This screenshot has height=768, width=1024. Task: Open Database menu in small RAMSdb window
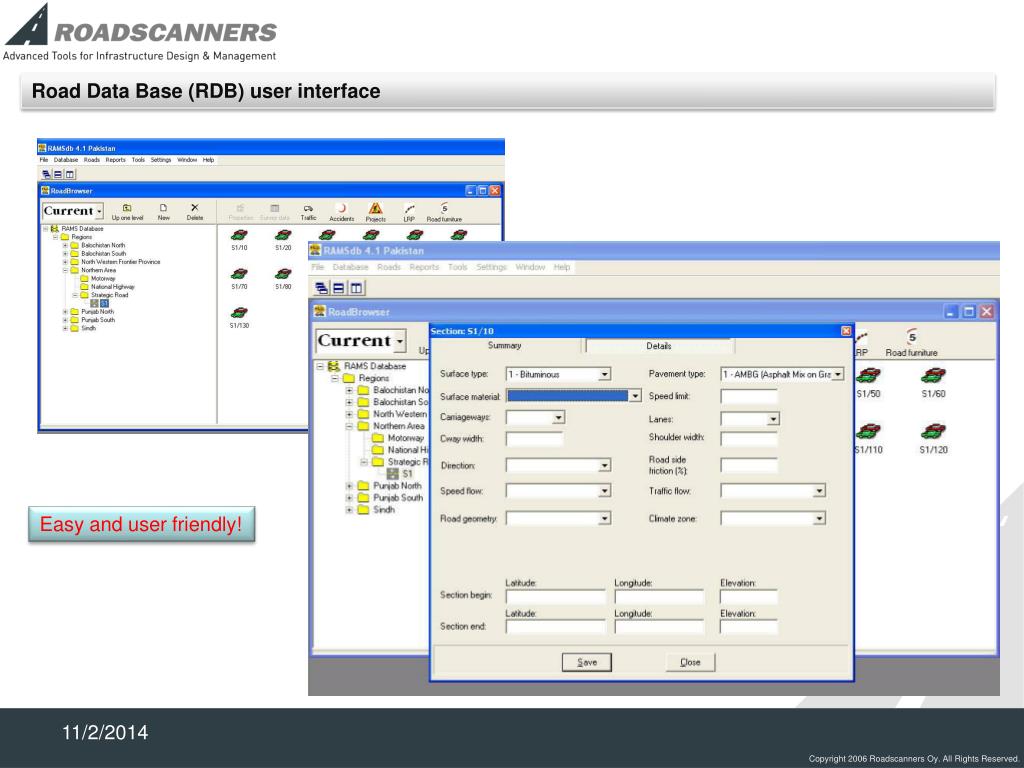66,160
